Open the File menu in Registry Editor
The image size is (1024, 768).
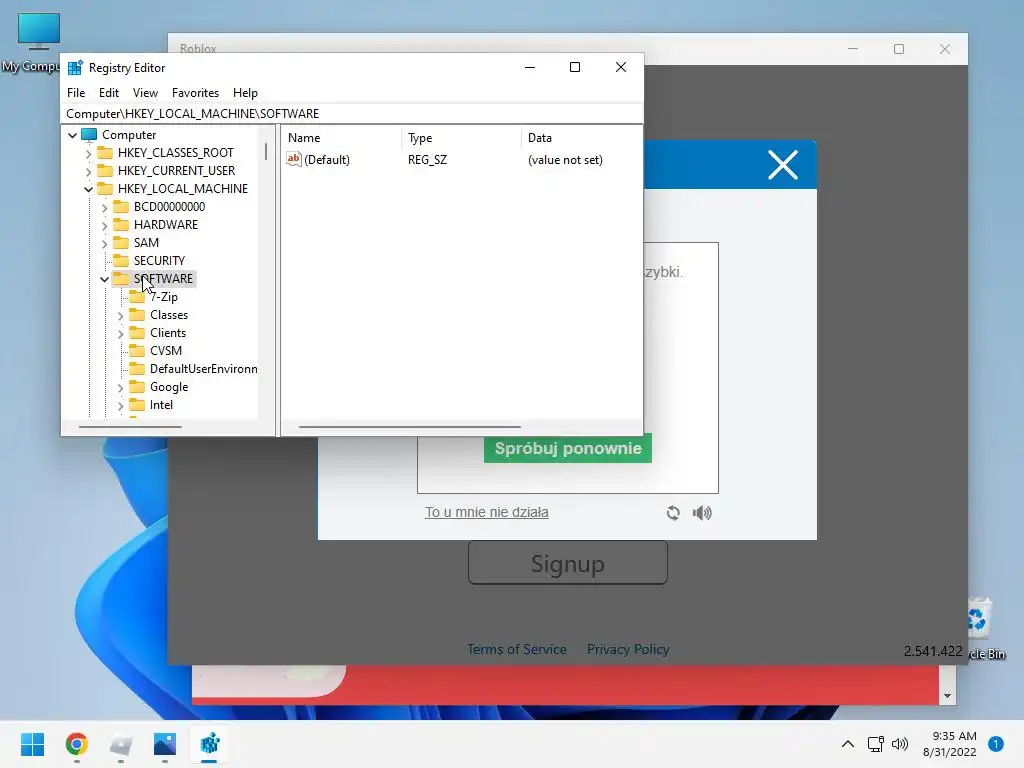[x=76, y=93]
